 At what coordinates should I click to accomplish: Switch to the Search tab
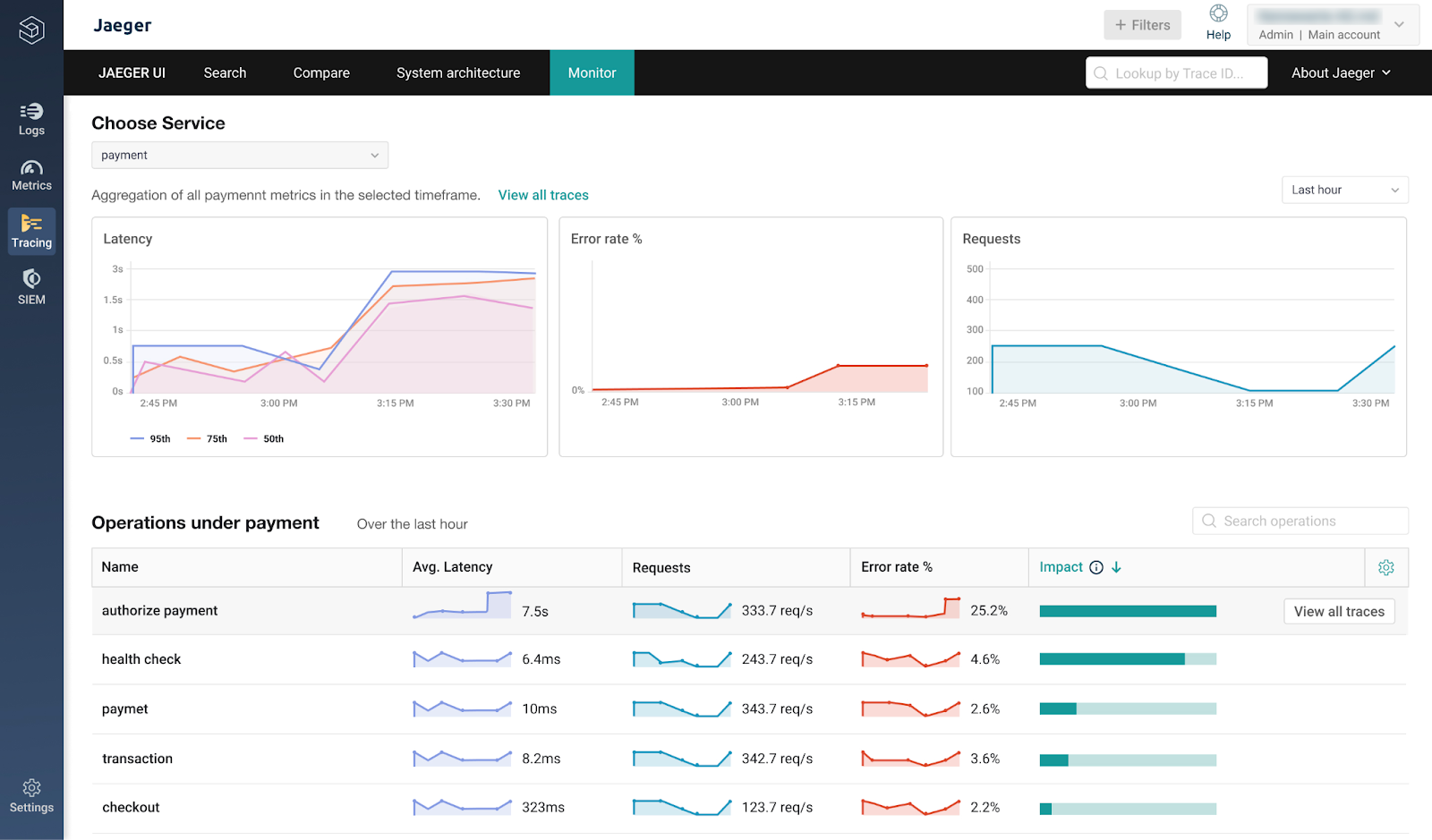(x=225, y=73)
